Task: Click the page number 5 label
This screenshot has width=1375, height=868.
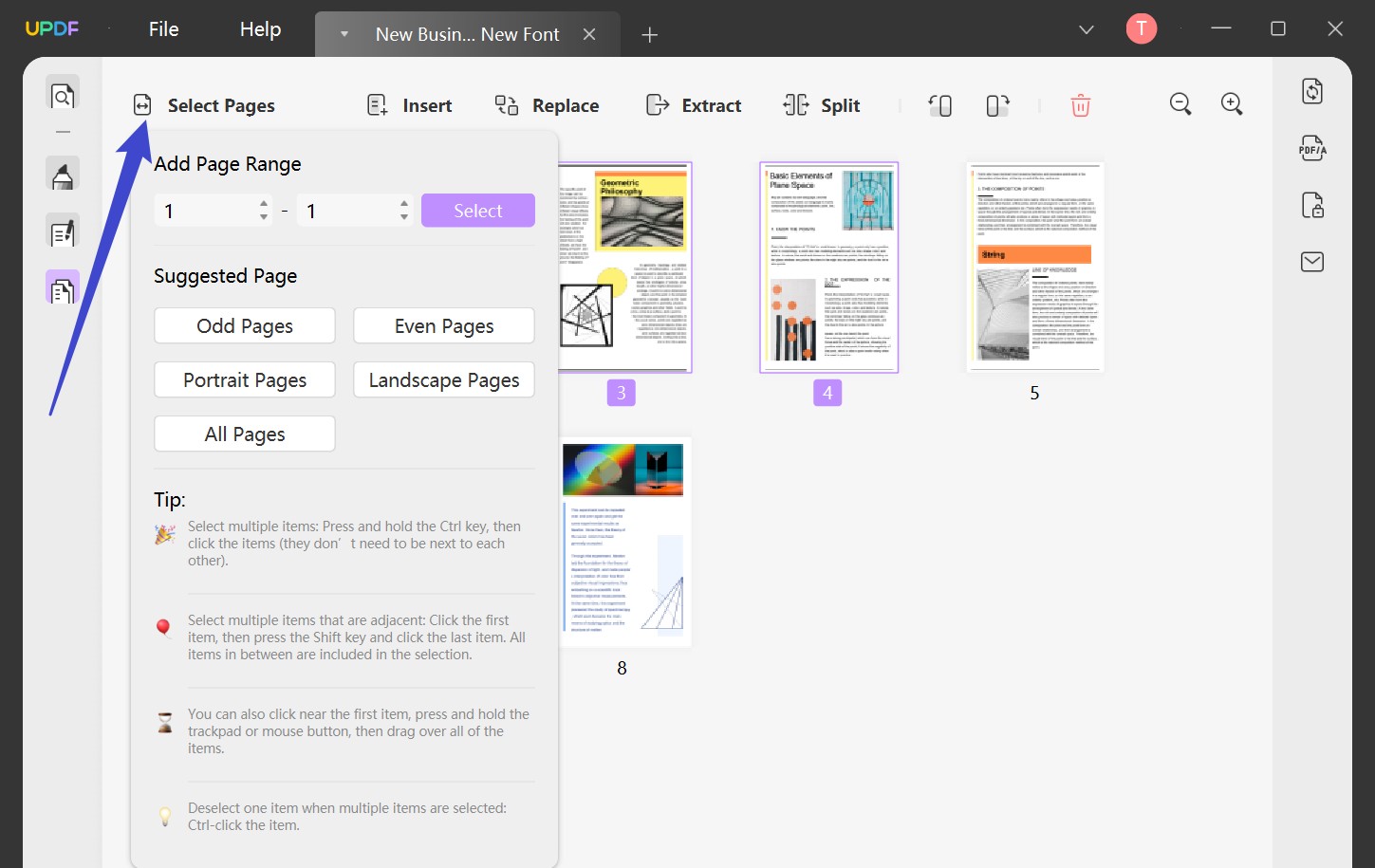Action: pyautogui.click(x=1034, y=393)
